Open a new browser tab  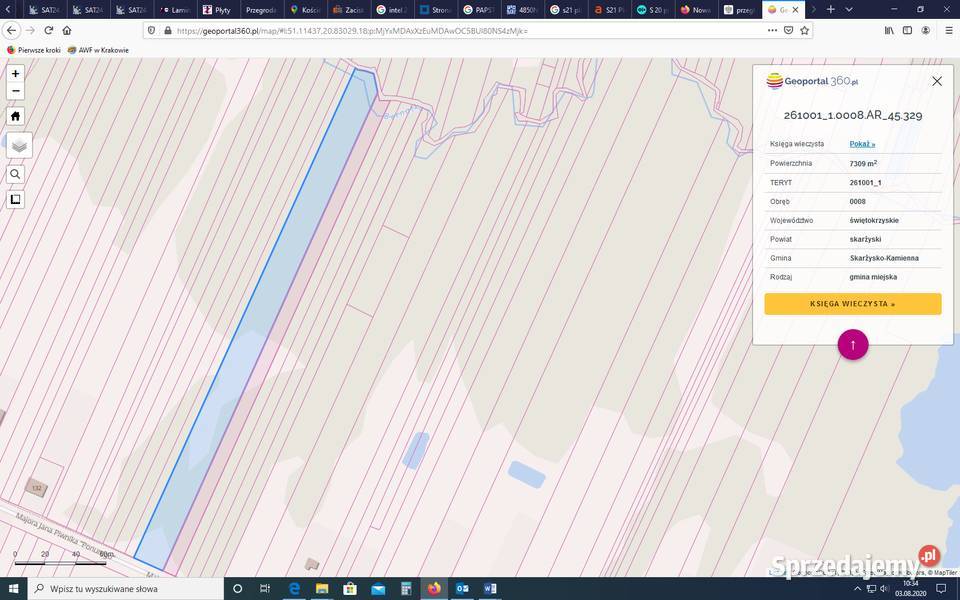(831, 9)
